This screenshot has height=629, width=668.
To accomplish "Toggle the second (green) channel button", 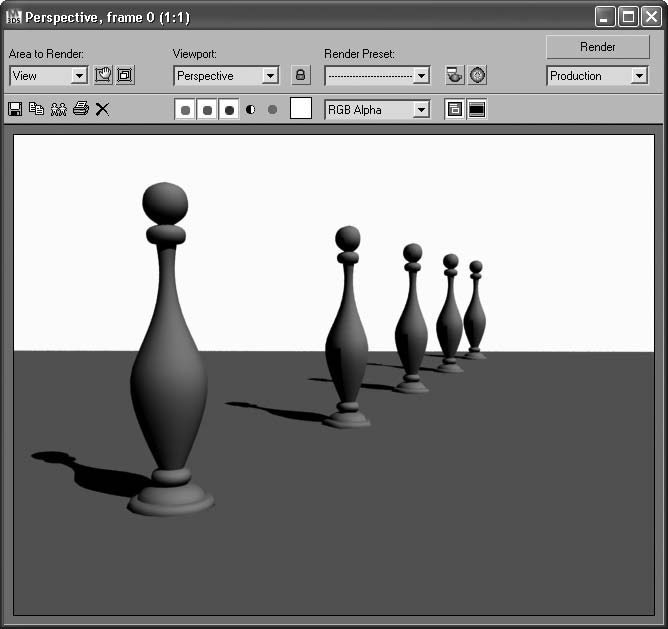I will (207, 110).
